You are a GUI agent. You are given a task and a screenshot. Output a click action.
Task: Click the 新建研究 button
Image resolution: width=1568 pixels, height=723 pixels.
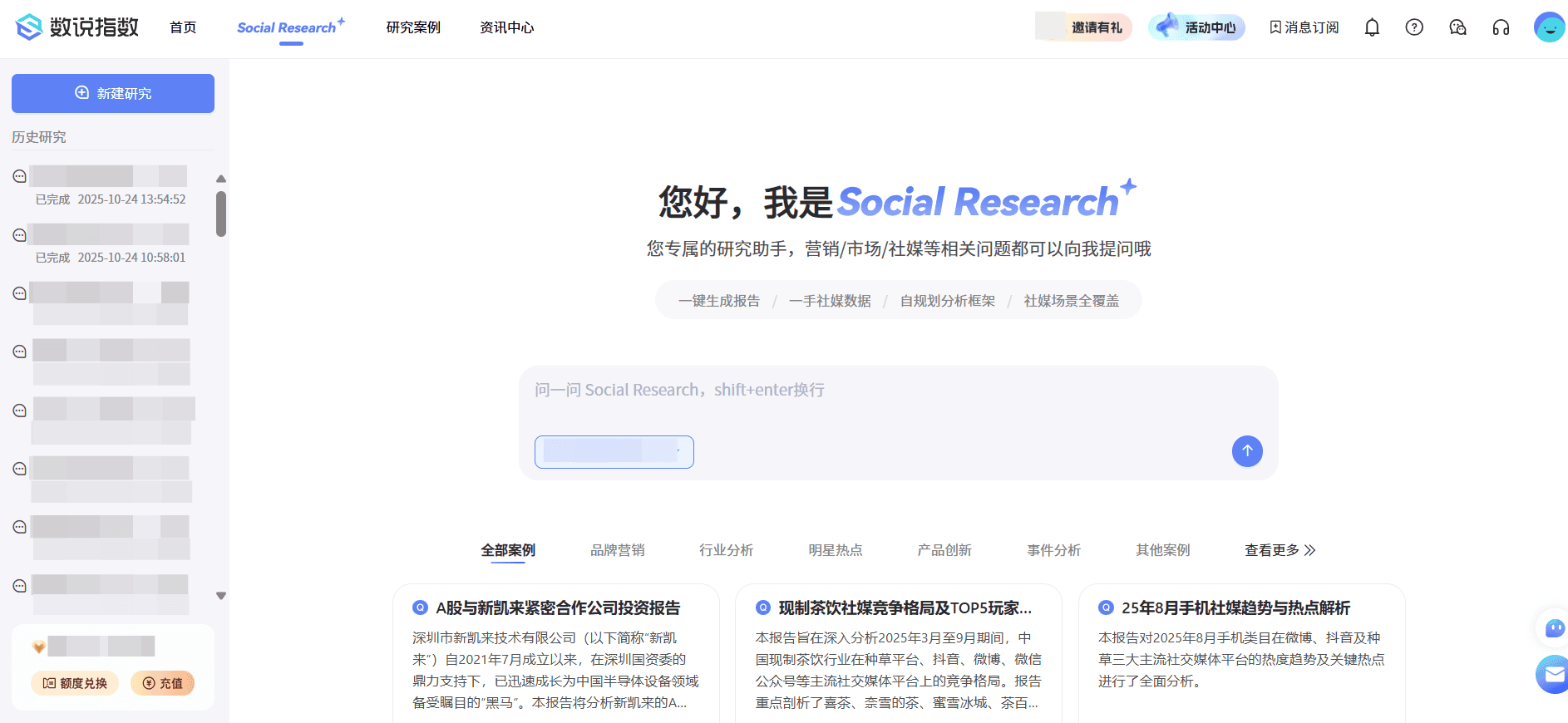tap(113, 93)
